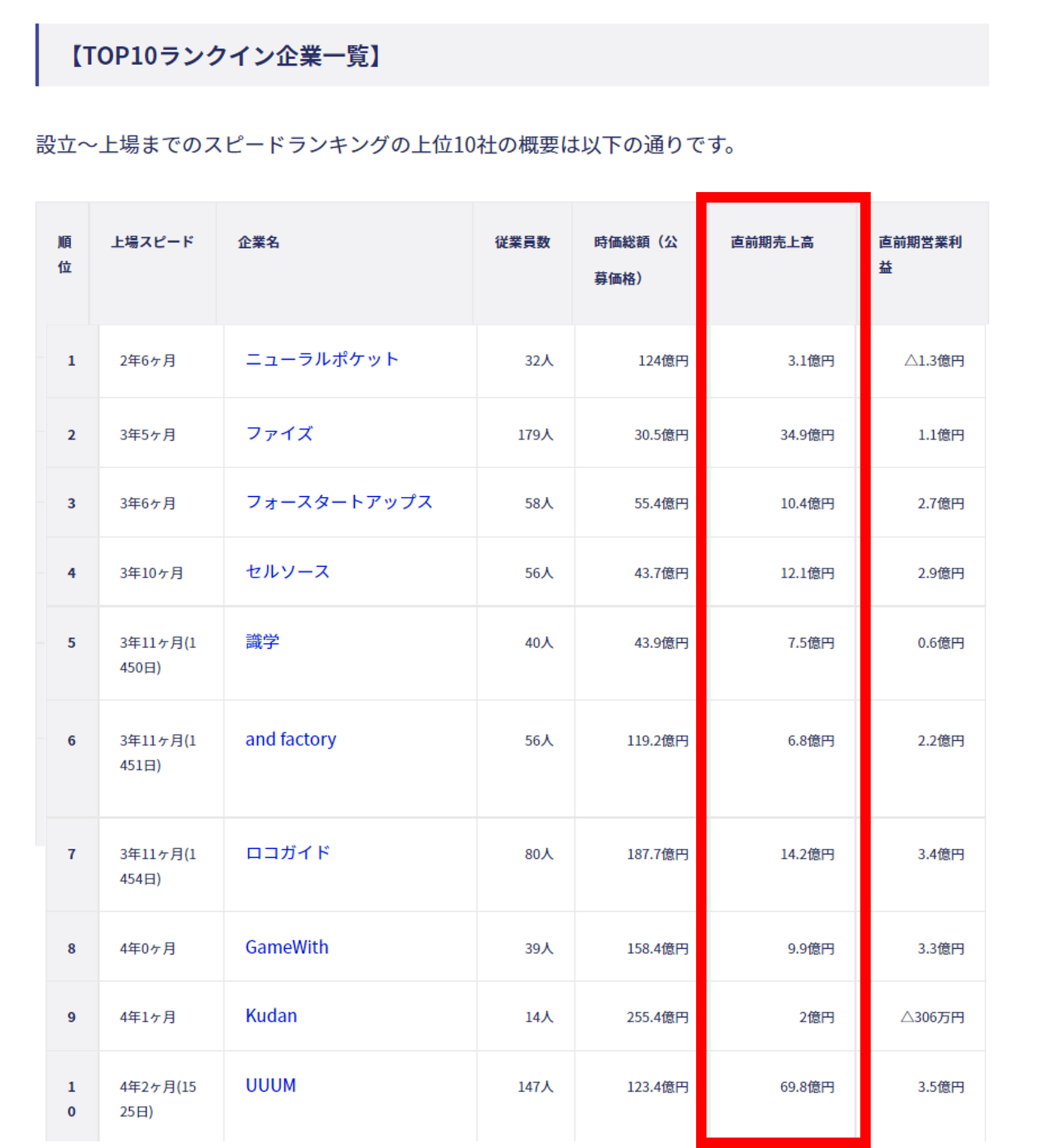
Task: Select the 69.8億円 sales cell
Action: pyautogui.click(x=807, y=1087)
